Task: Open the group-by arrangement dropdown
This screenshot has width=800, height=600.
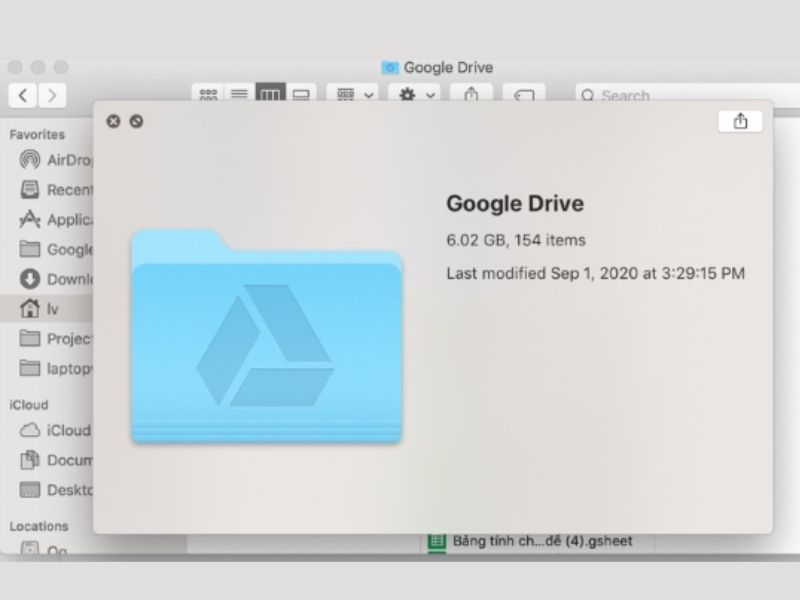Action: [x=354, y=93]
